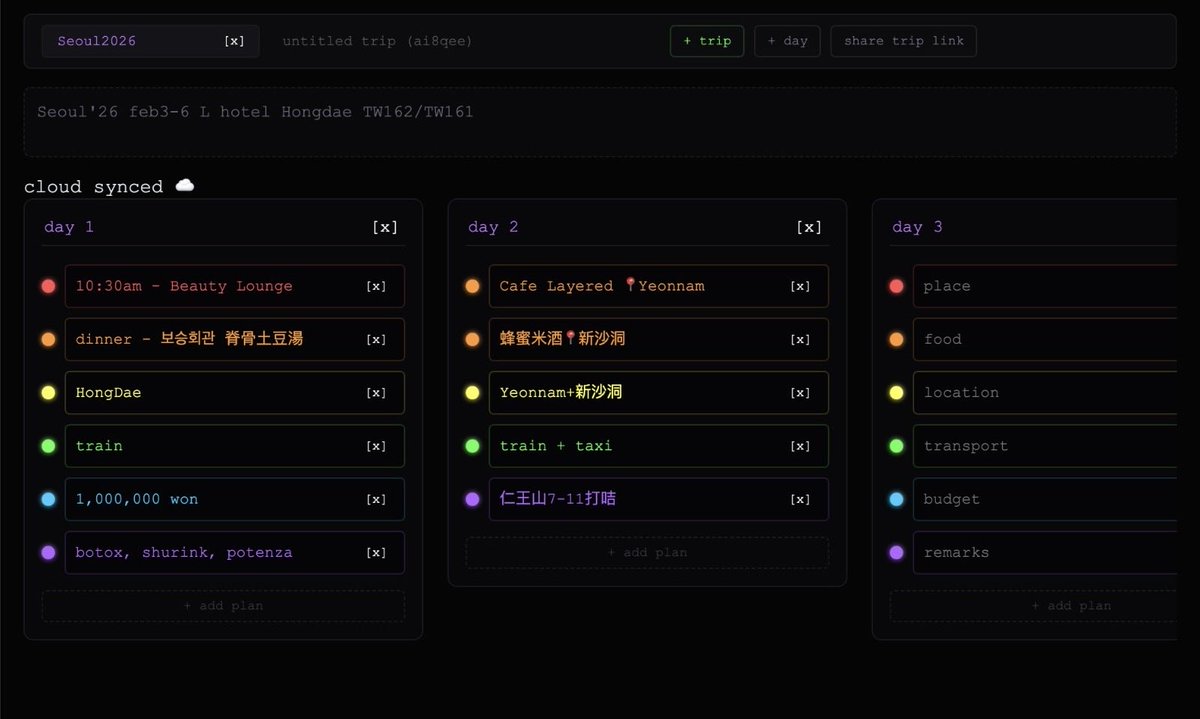Remove the 1,000,000 won plan

[x=376, y=499]
